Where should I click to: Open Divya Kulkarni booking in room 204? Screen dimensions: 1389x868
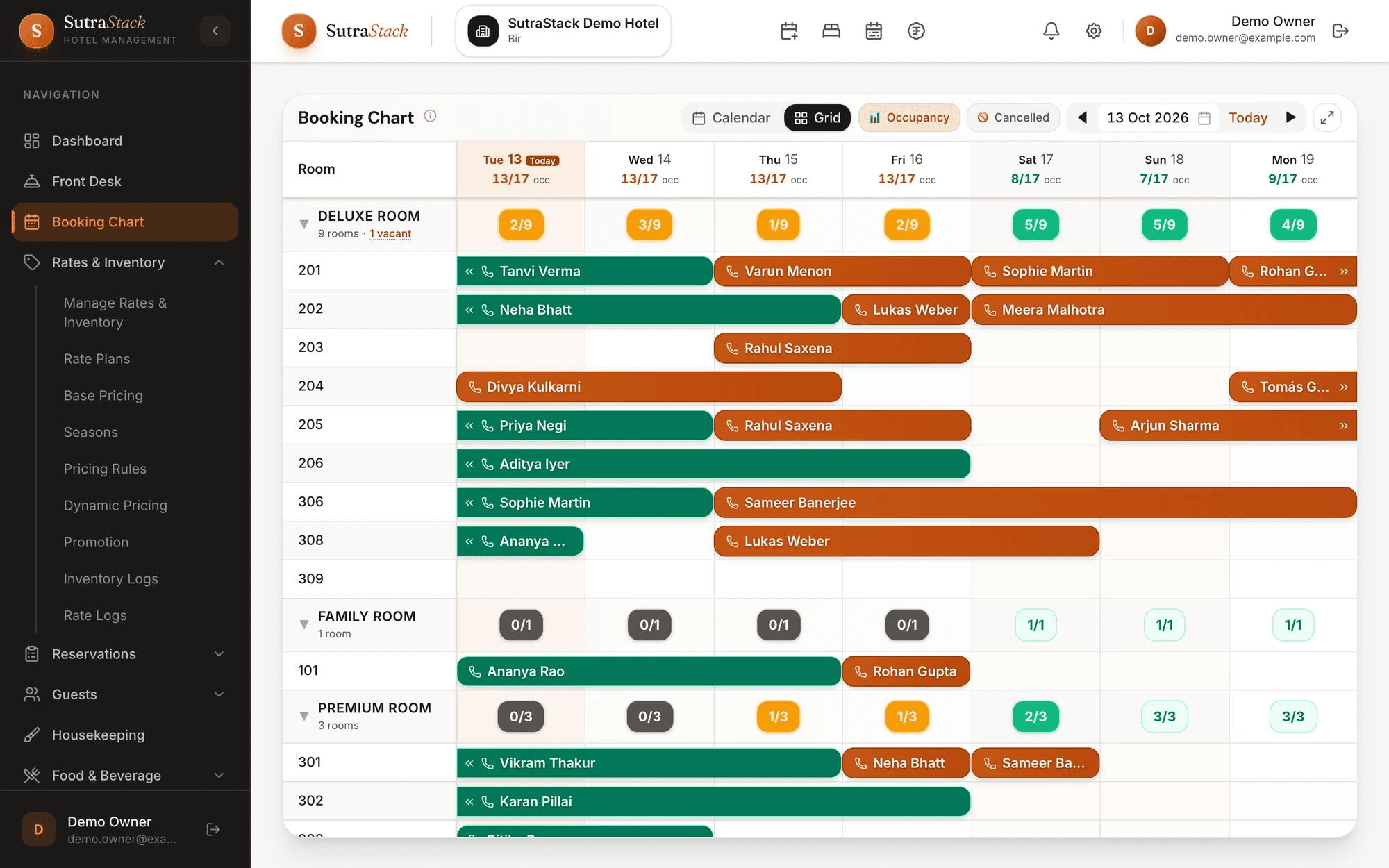[x=649, y=387]
